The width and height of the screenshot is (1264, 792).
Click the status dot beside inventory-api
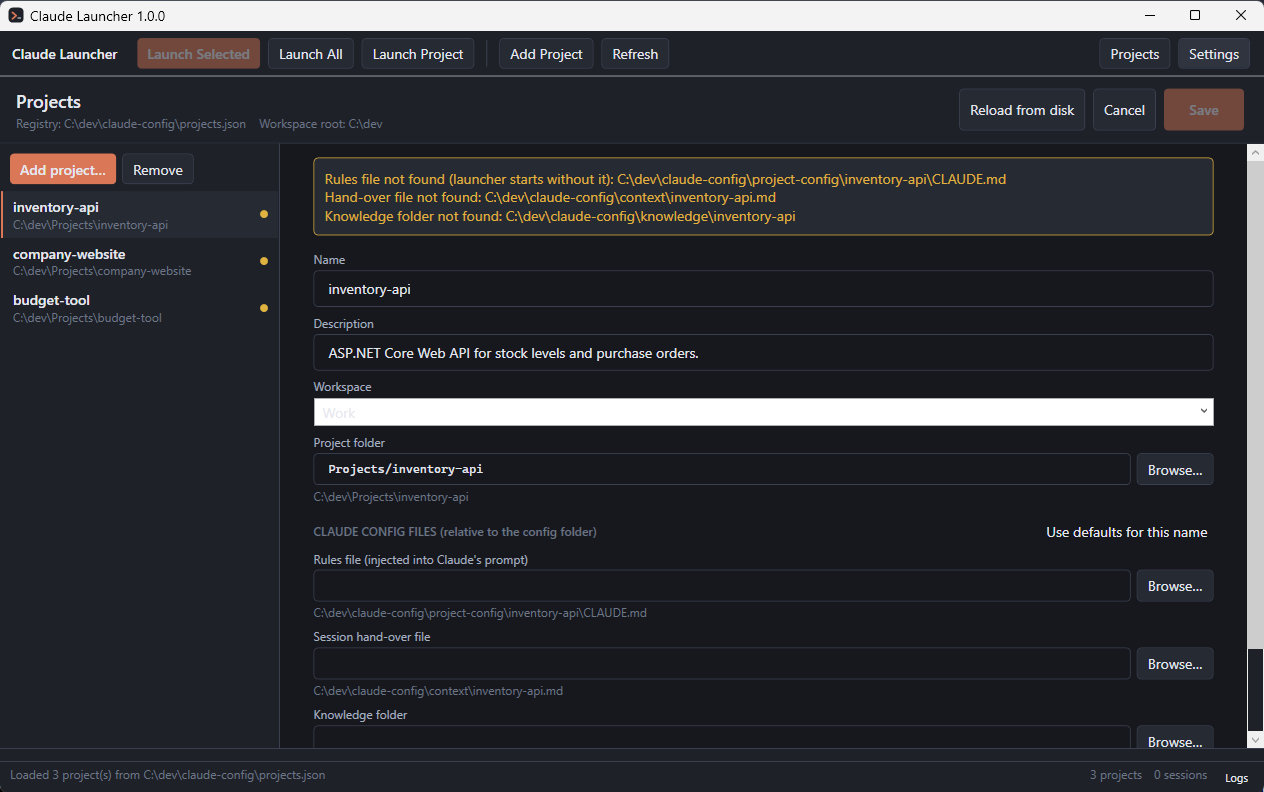point(264,214)
